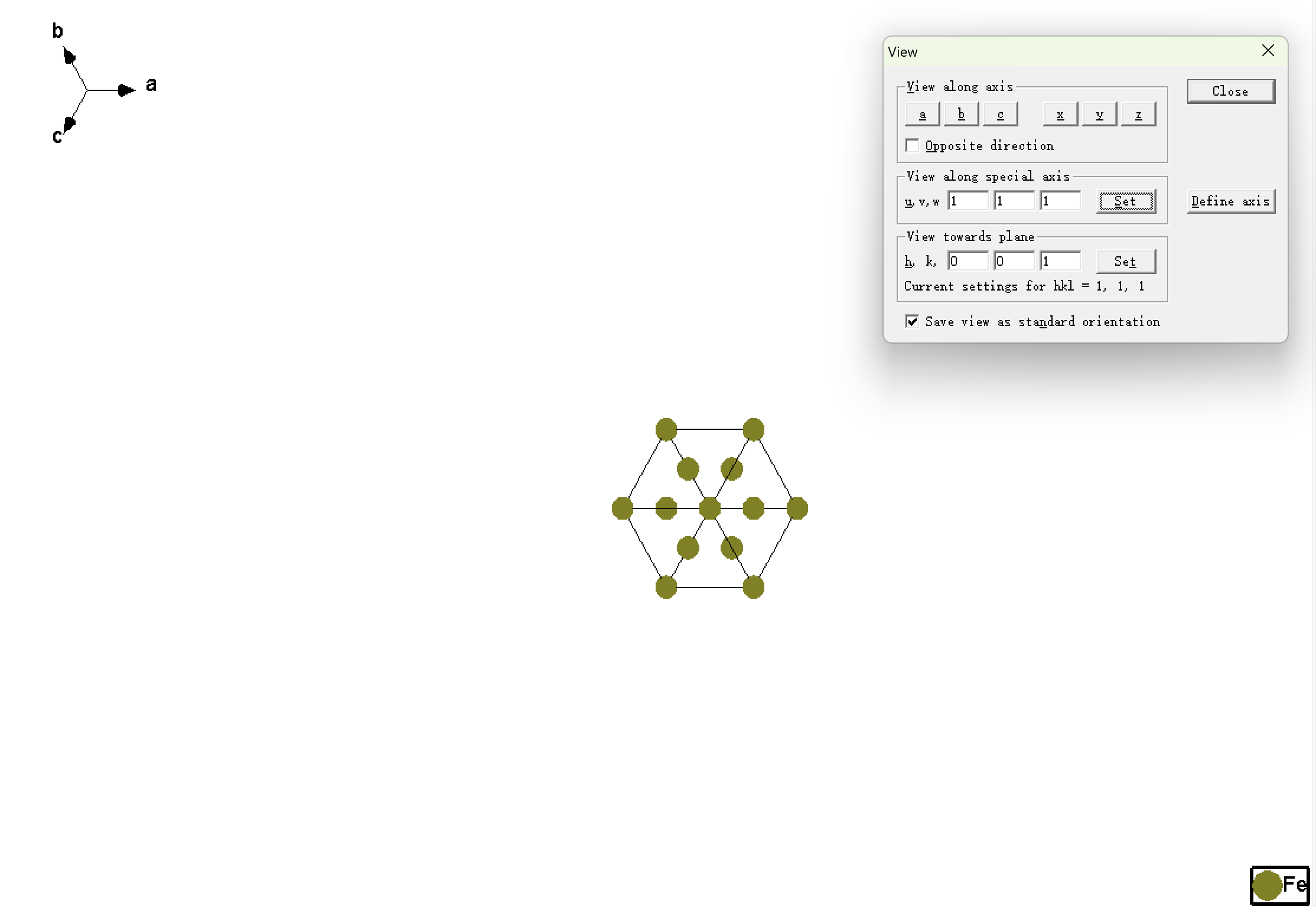
Task: Click the 'a' view along axis button
Action: tap(922, 115)
